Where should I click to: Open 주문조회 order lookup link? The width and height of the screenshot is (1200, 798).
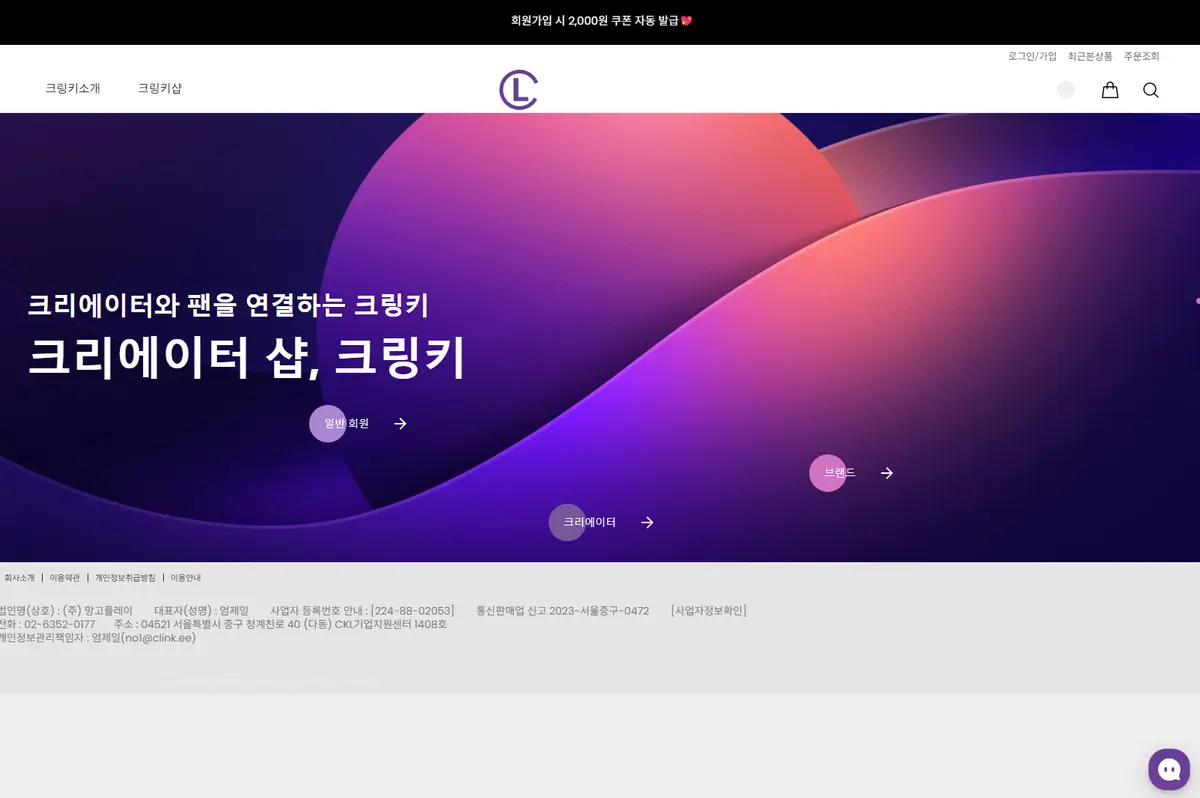[1141, 56]
